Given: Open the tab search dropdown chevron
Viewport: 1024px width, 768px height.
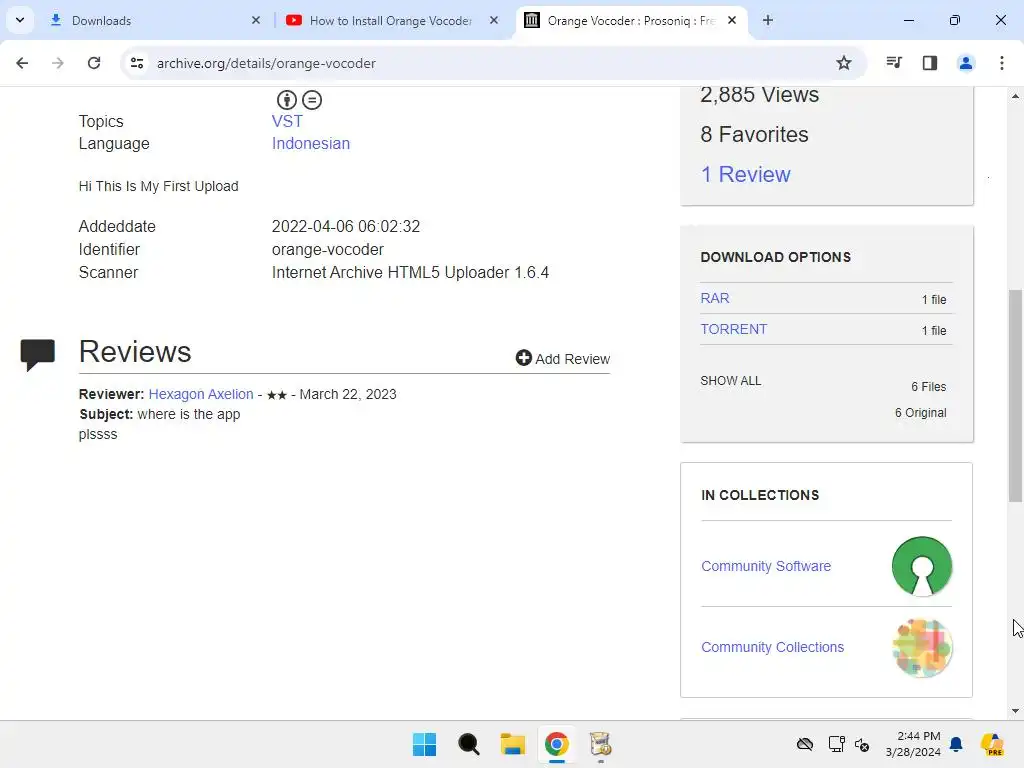Looking at the screenshot, I should pyautogui.click(x=20, y=20).
